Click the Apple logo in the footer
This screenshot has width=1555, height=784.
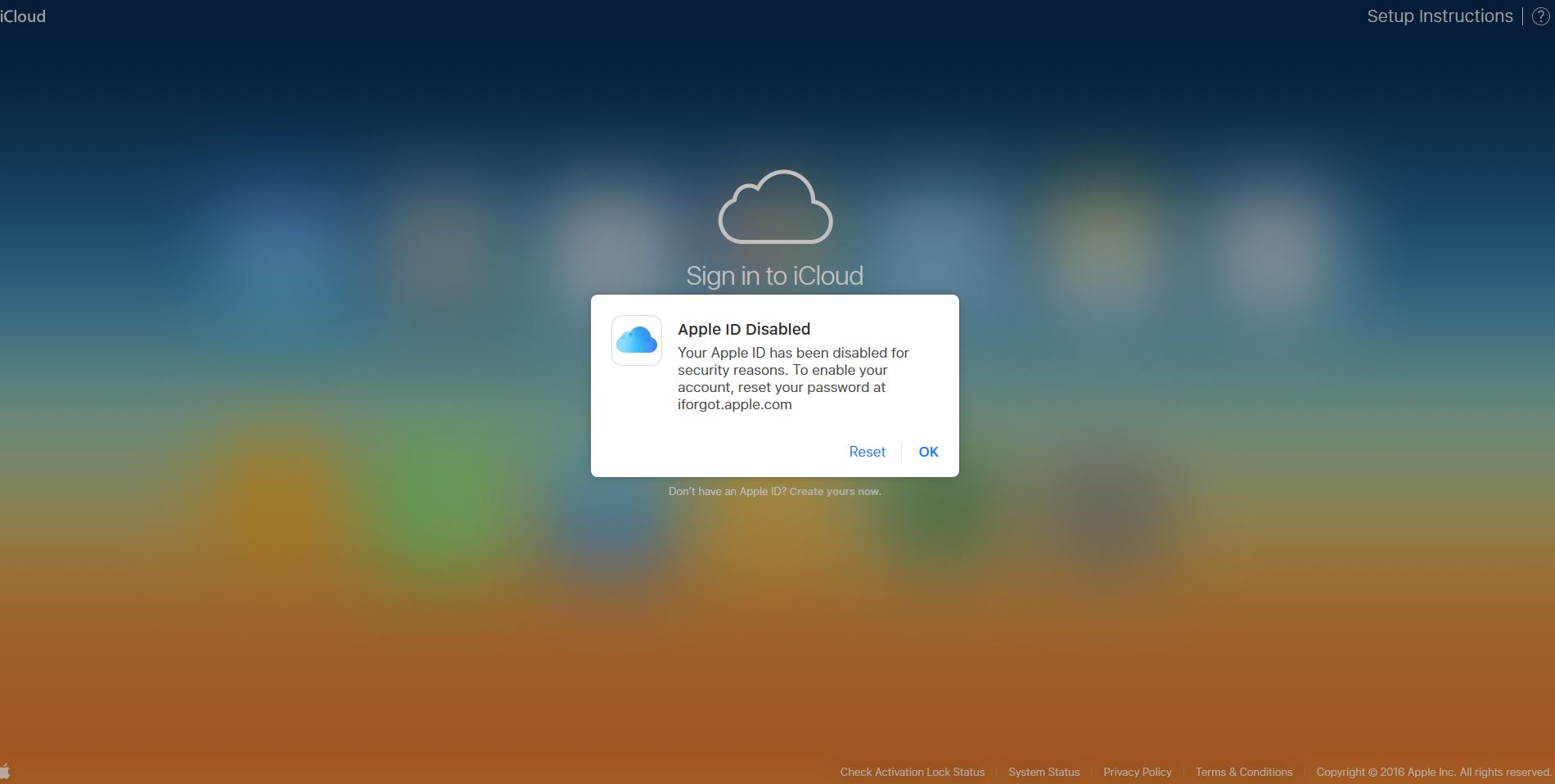(5, 771)
